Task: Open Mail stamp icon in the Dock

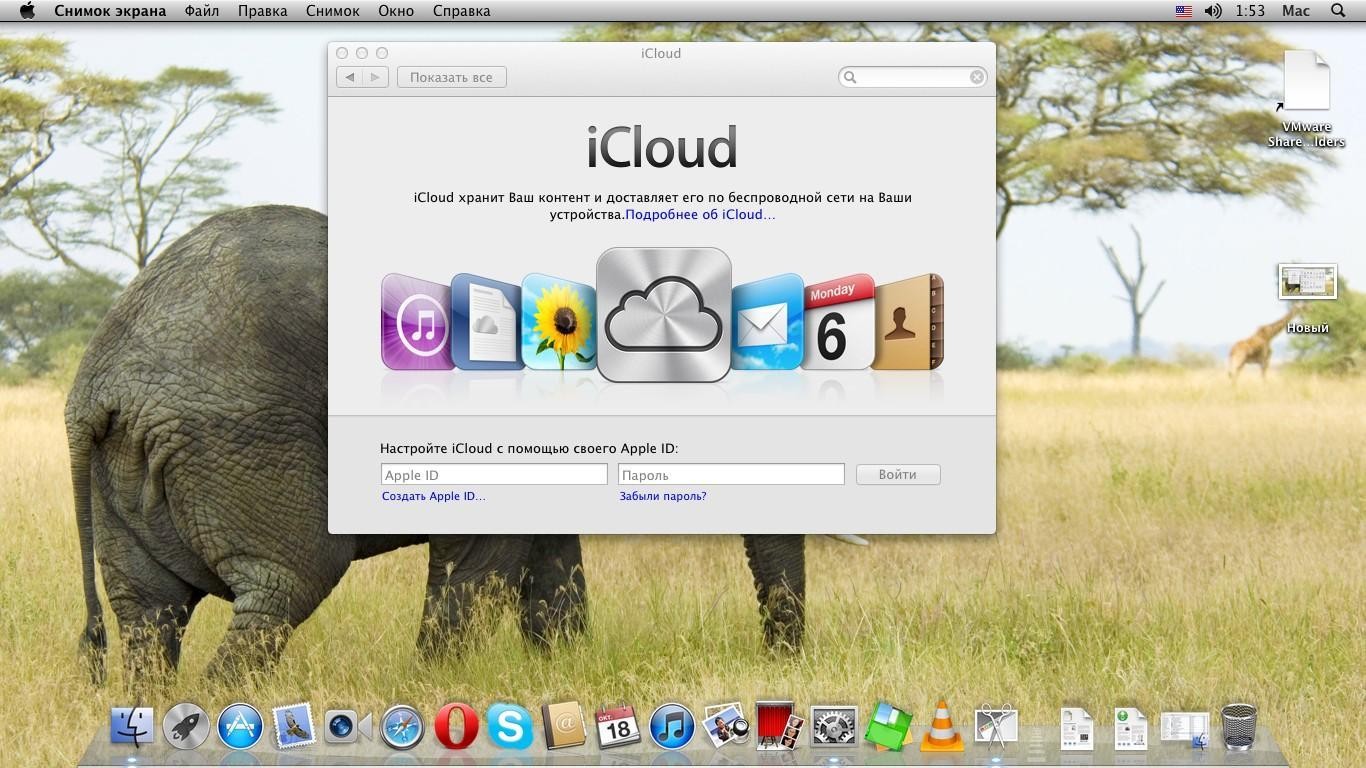Action: click(x=294, y=727)
